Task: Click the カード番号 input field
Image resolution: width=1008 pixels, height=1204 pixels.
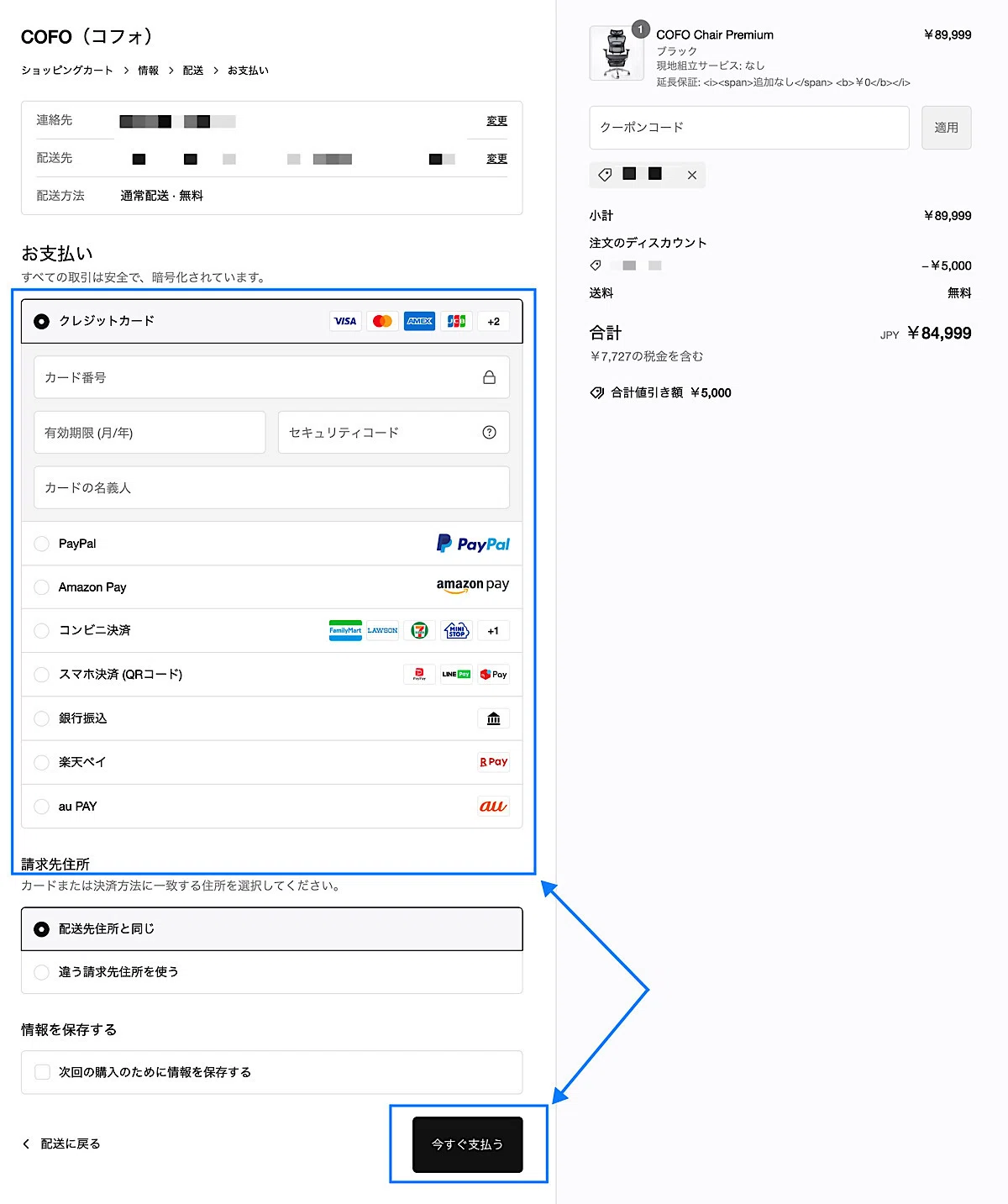Action: click(271, 377)
